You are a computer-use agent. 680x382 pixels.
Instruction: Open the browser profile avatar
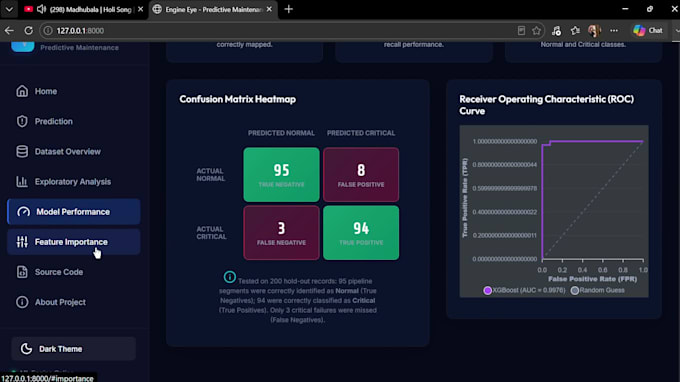pos(594,30)
